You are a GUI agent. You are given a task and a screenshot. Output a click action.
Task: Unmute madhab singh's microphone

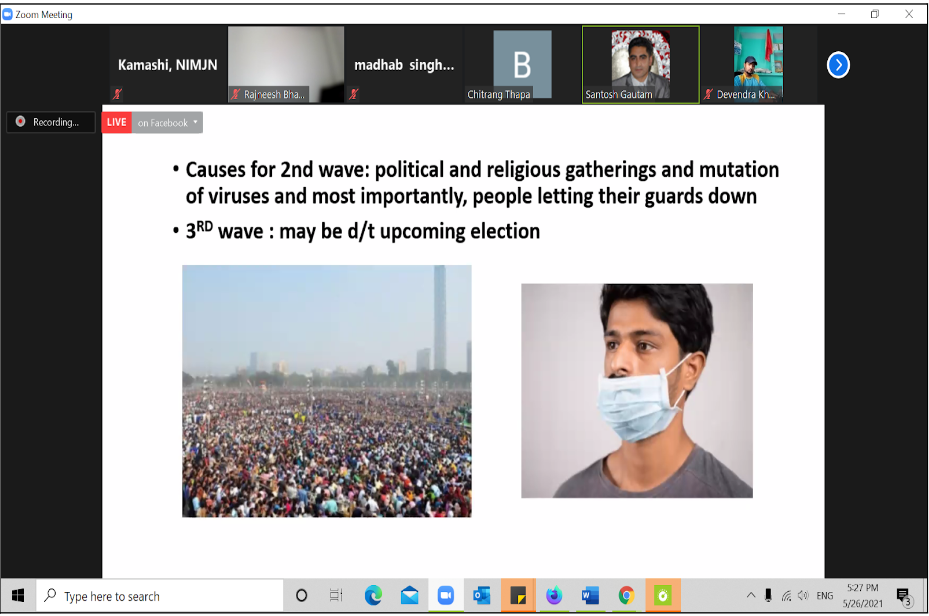[x=352, y=94]
